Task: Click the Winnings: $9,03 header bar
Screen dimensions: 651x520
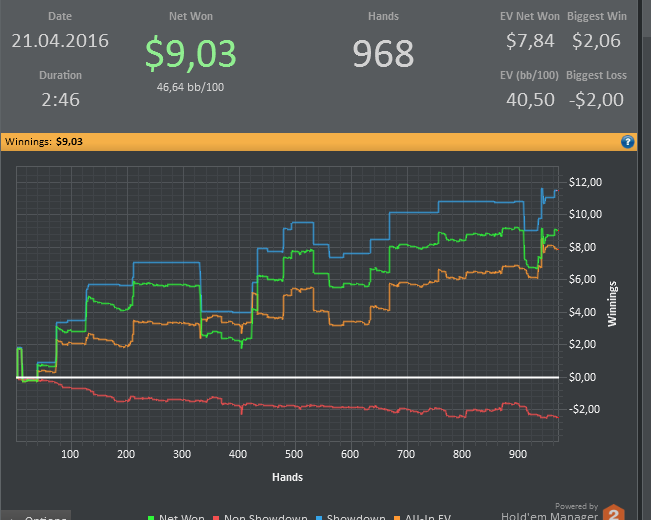Action: (x=319, y=142)
